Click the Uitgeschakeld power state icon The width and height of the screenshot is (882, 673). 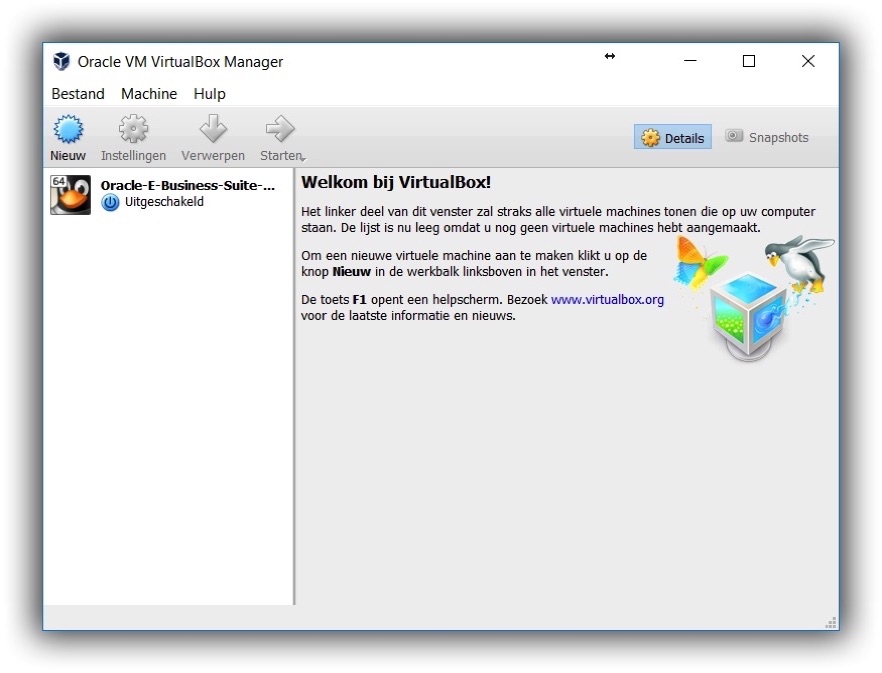[x=110, y=203]
